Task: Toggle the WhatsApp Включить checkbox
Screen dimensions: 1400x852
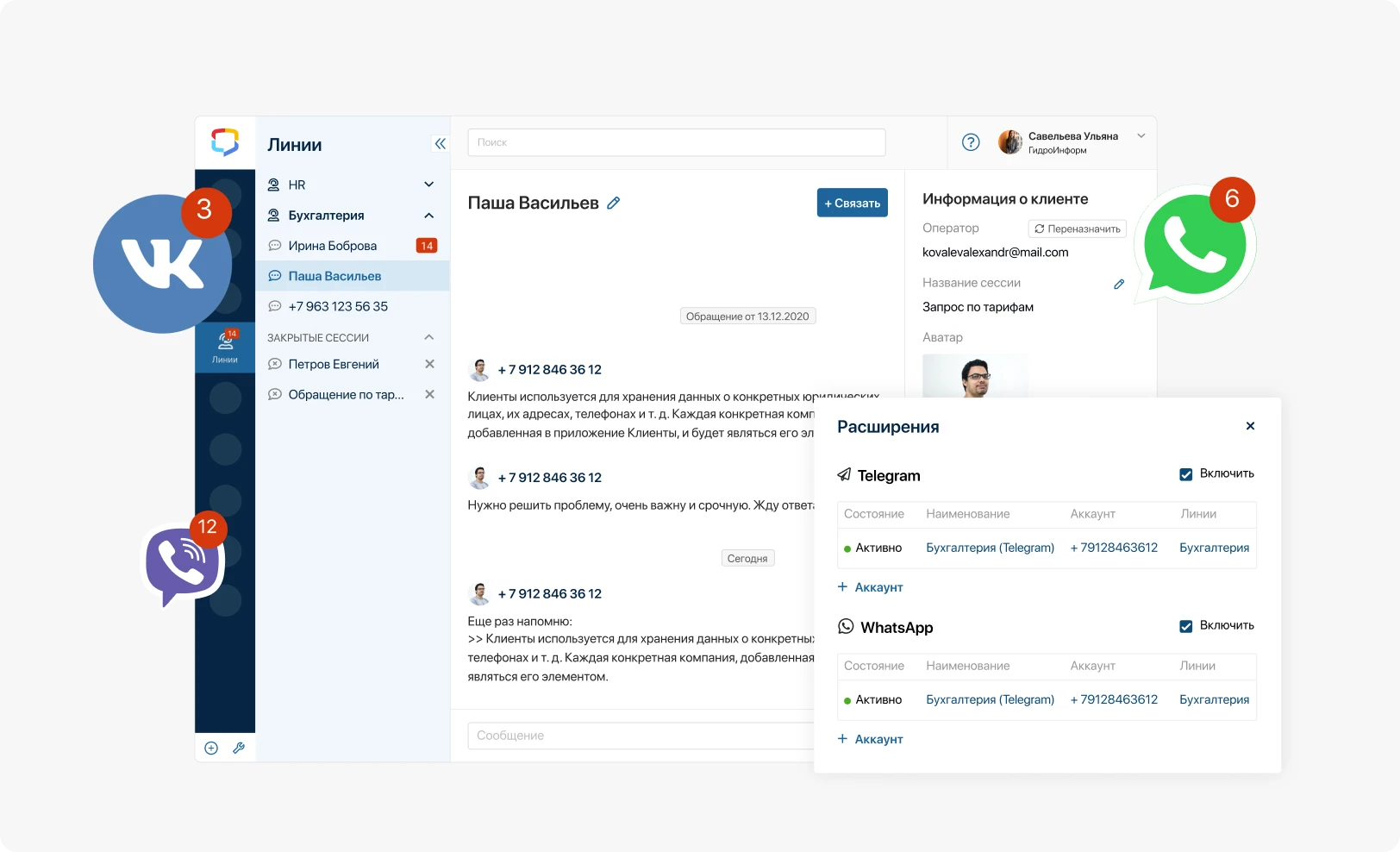Action: (1186, 626)
